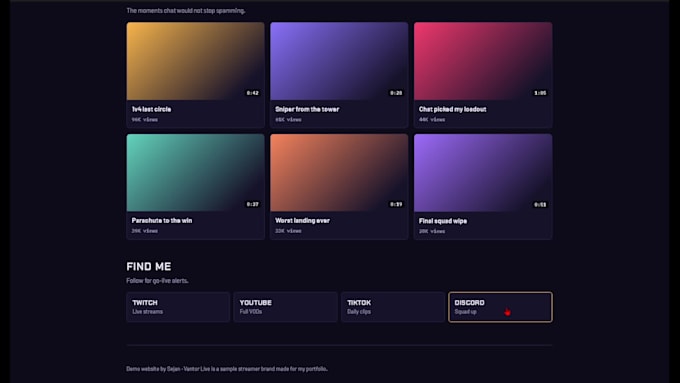Click the "FIND ME" section heading
Screen dimensions: 680x383
[149, 266]
